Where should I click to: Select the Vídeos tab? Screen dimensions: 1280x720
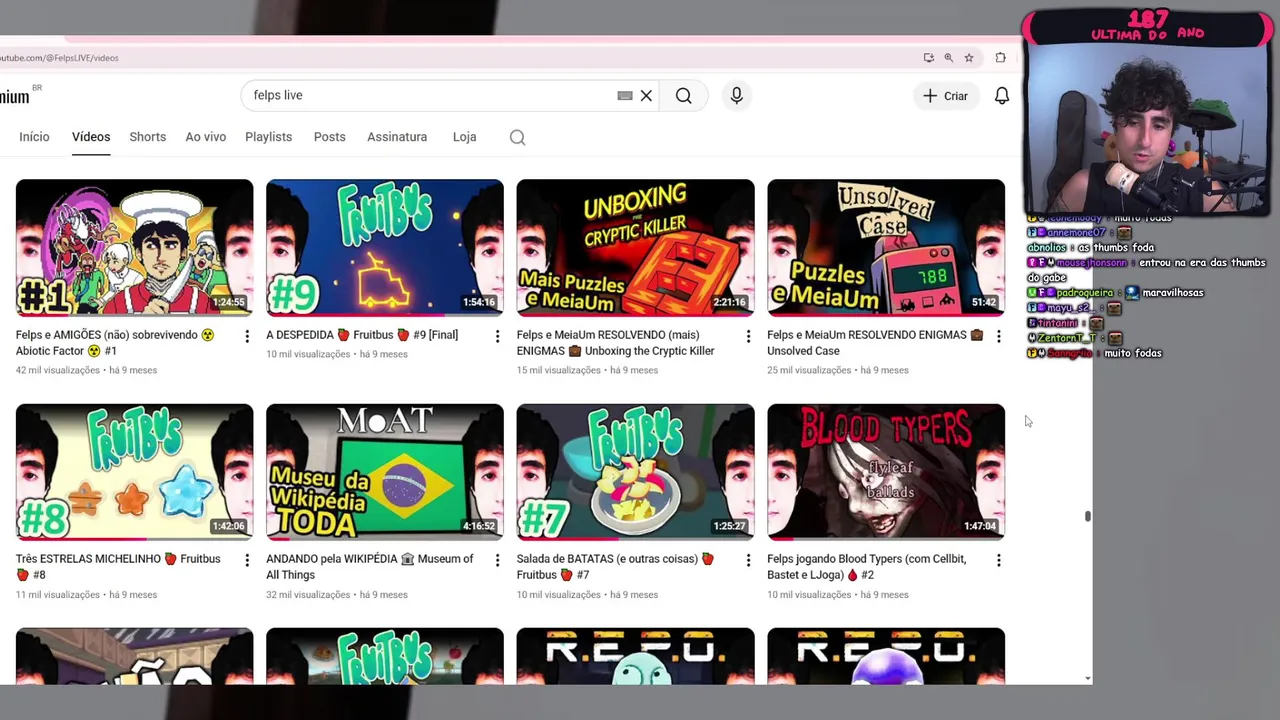(x=91, y=137)
